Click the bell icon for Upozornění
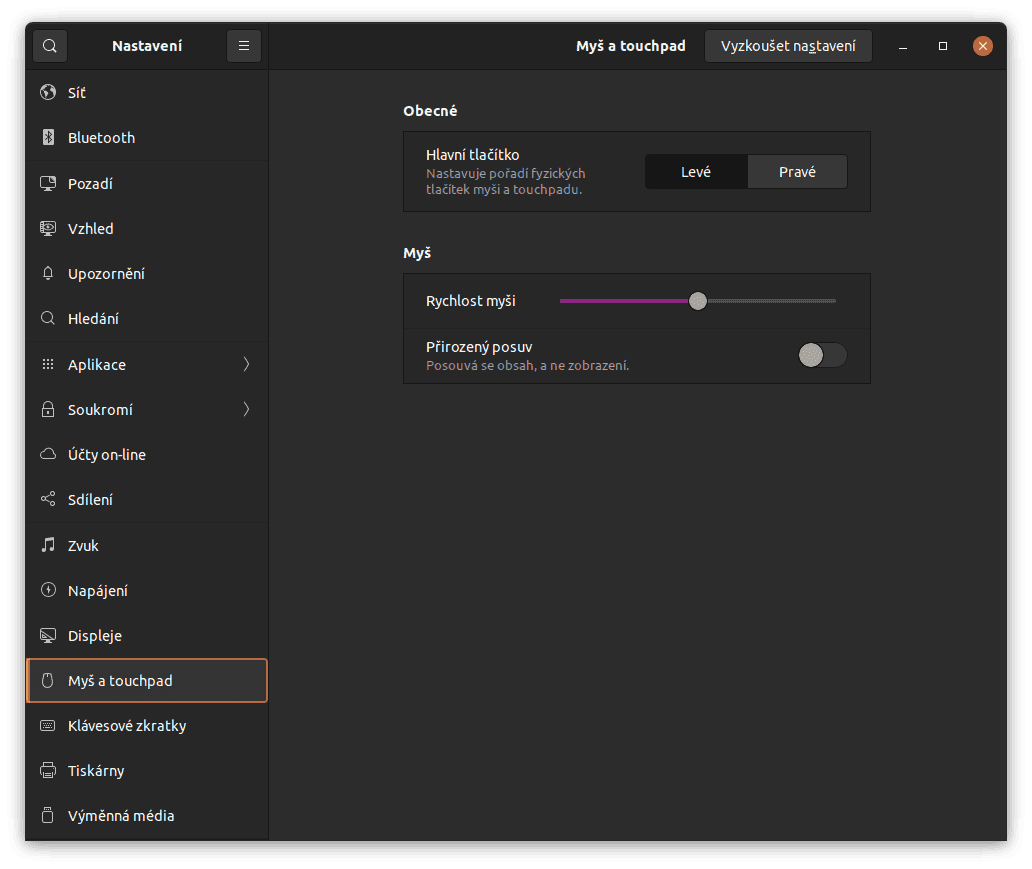 (x=47, y=274)
